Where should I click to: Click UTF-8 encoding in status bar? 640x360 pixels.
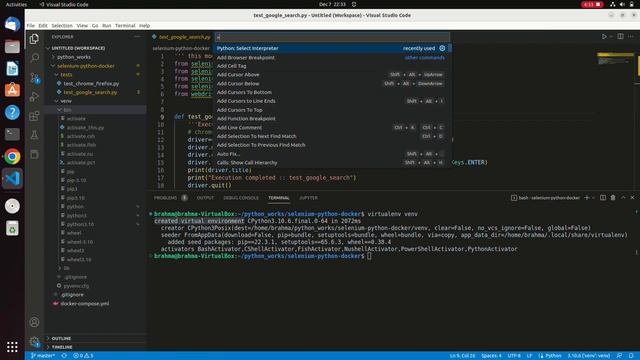pyautogui.click(x=514, y=356)
